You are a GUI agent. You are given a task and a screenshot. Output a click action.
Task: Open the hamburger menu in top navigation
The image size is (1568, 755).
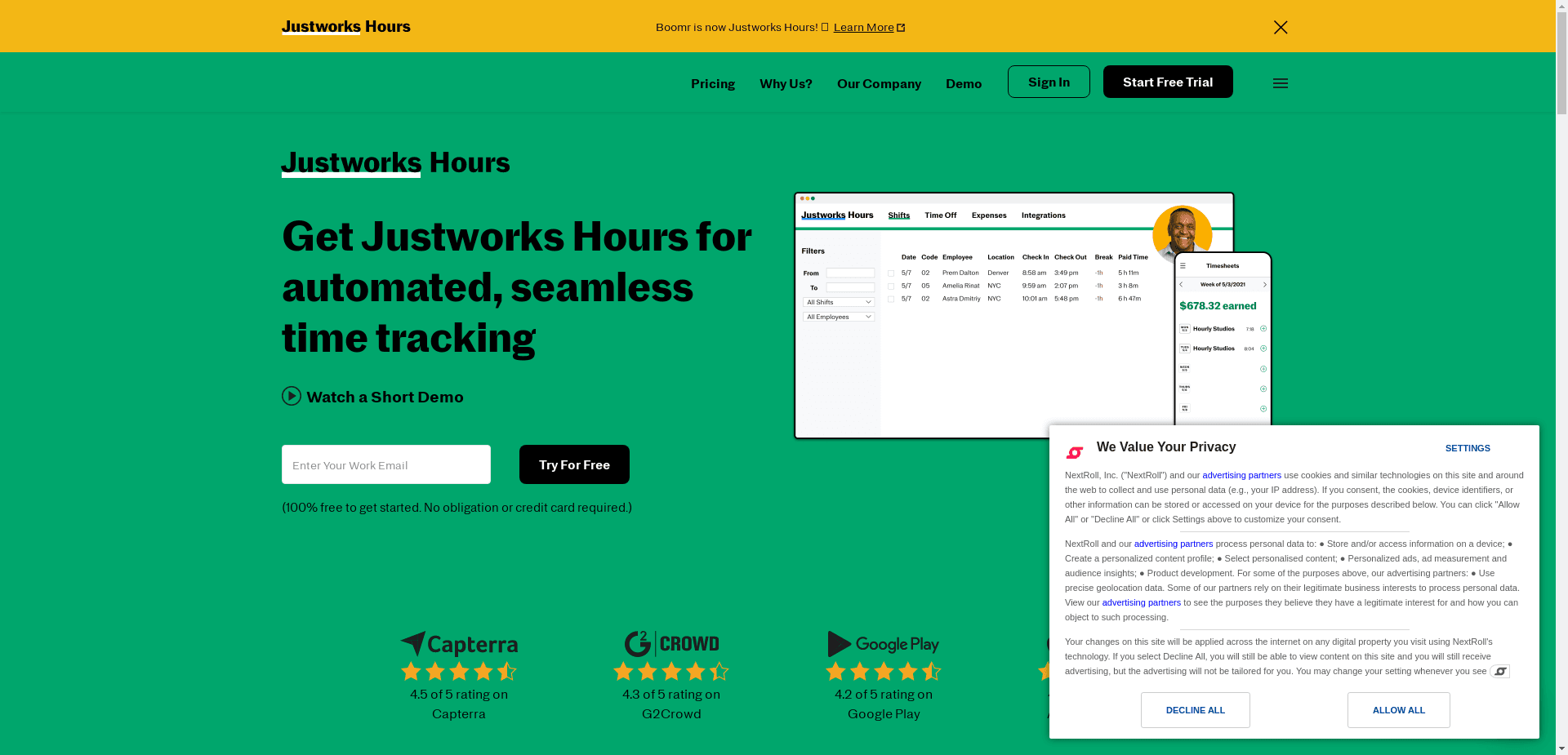coord(1280,82)
